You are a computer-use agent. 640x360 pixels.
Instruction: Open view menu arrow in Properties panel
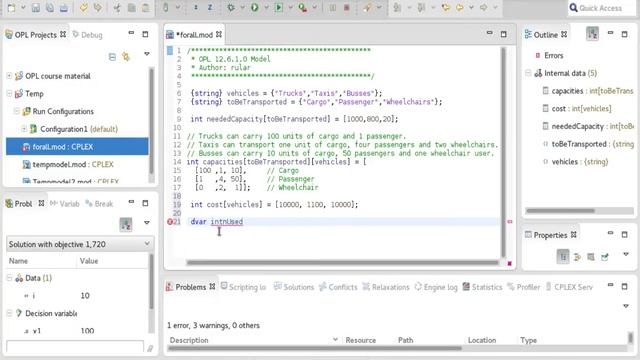tap(626, 254)
